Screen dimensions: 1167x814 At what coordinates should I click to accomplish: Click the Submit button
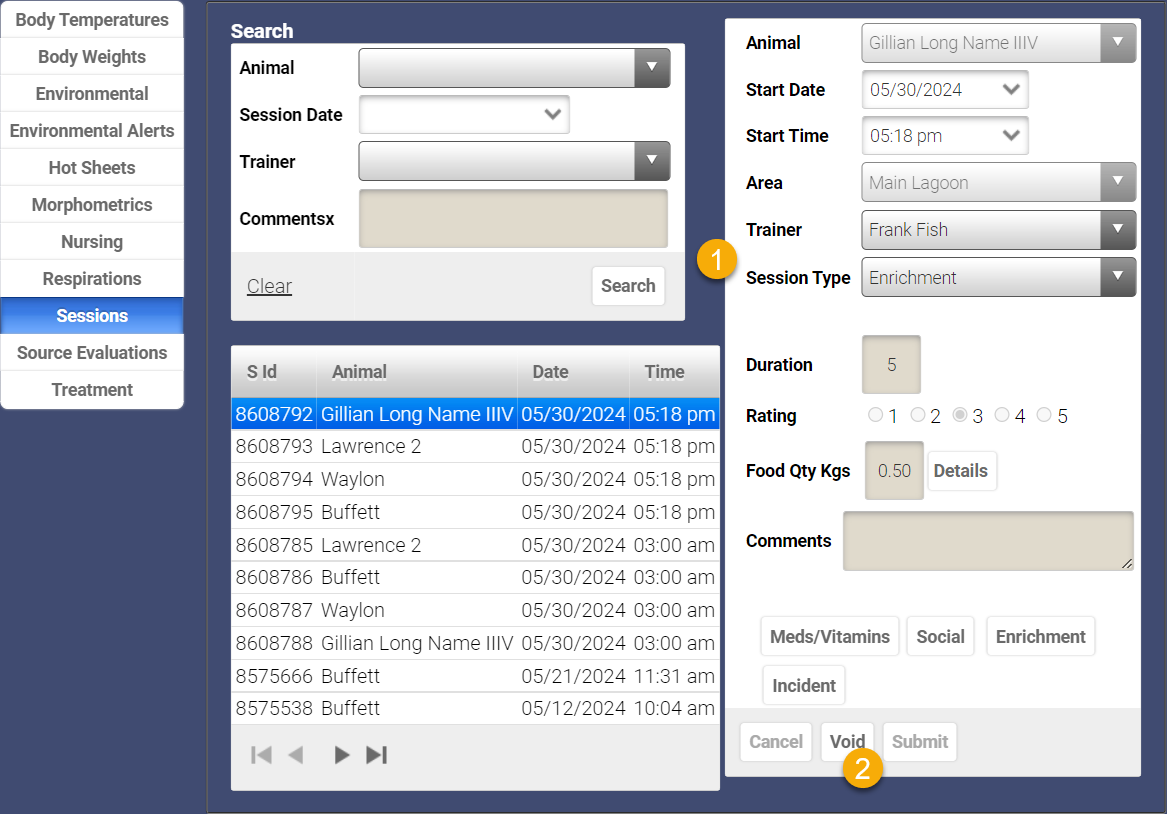click(920, 742)
